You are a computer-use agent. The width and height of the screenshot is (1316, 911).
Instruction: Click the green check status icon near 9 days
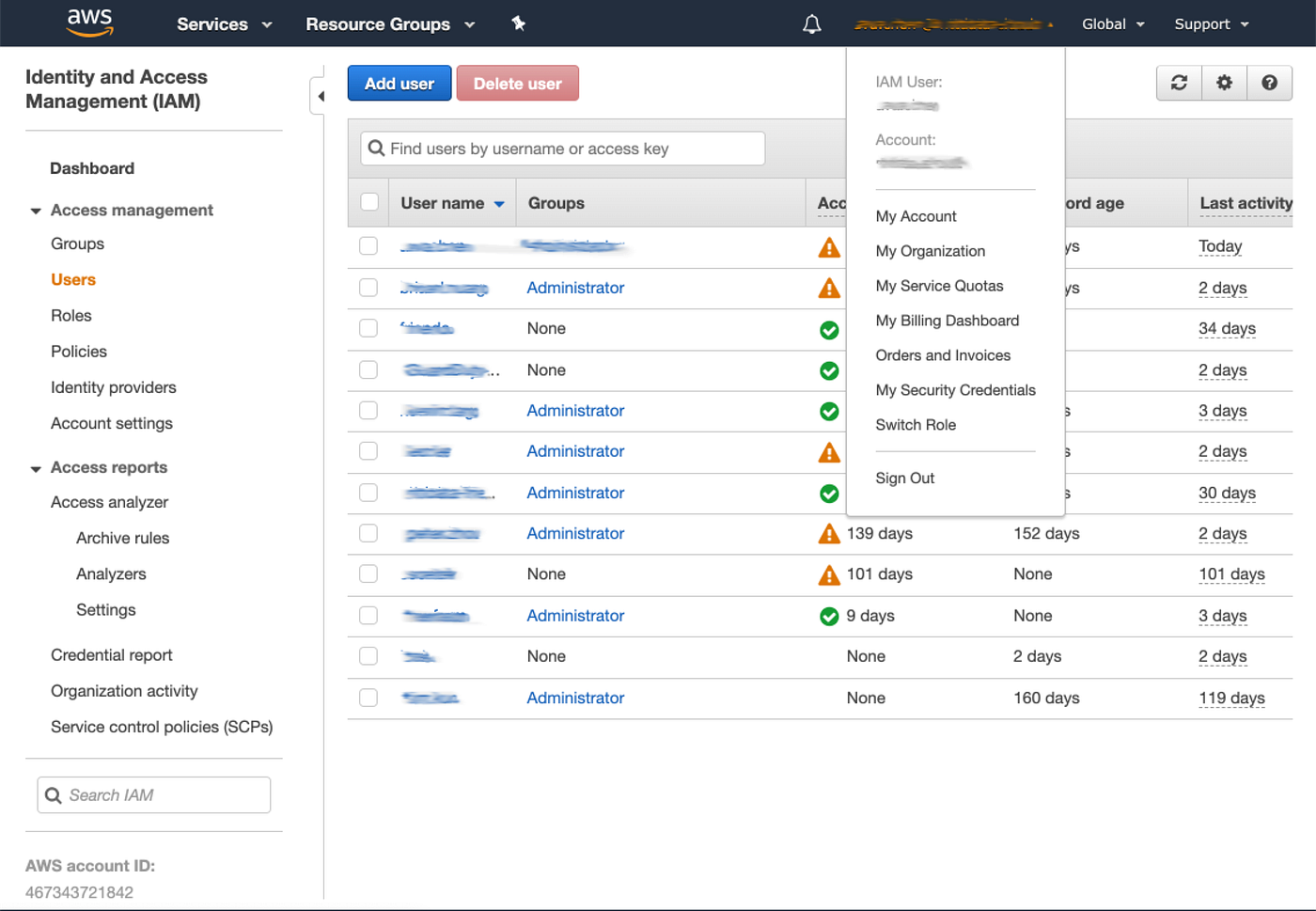click(x=828, y=616)
